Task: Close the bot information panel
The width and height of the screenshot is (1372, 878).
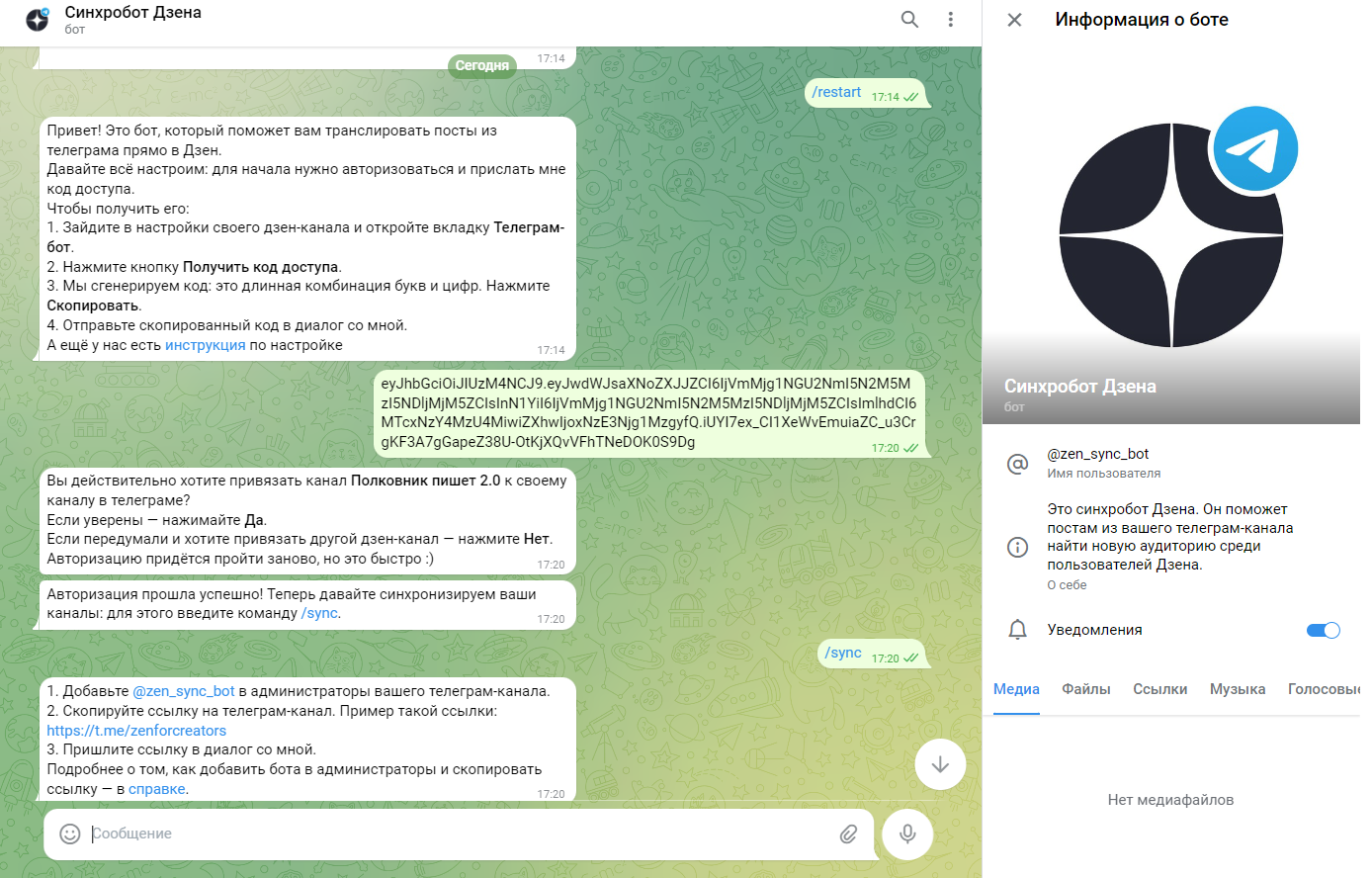Action: (x=1014, y=20)
